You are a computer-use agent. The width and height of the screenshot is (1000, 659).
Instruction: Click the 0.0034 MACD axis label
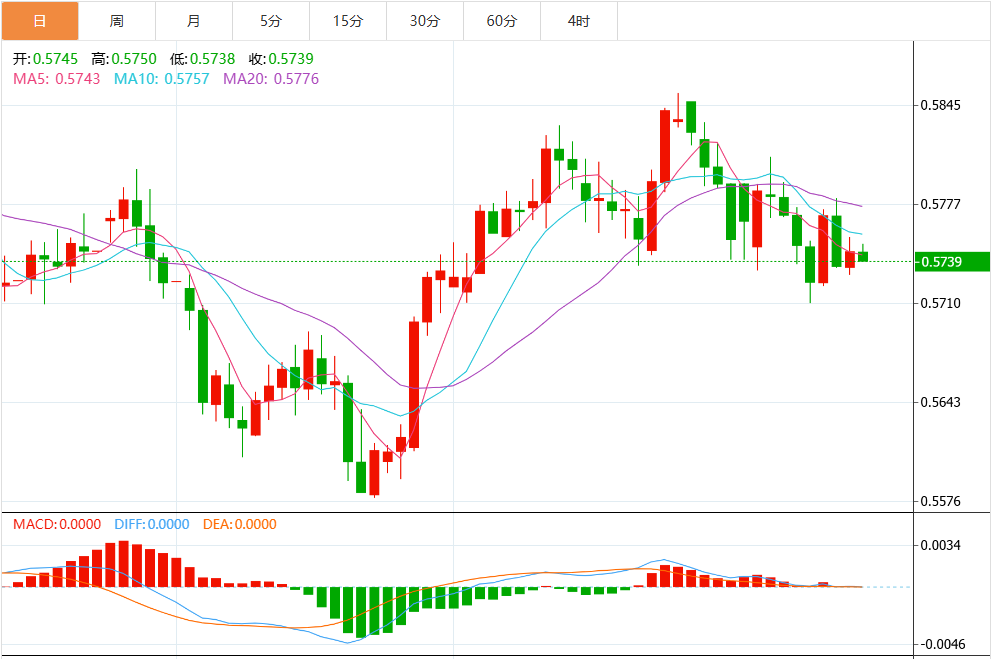pos(940,546)
